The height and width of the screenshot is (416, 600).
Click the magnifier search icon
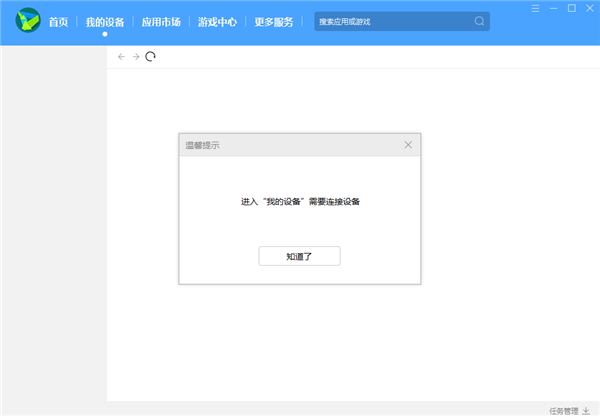click(479, 21)
